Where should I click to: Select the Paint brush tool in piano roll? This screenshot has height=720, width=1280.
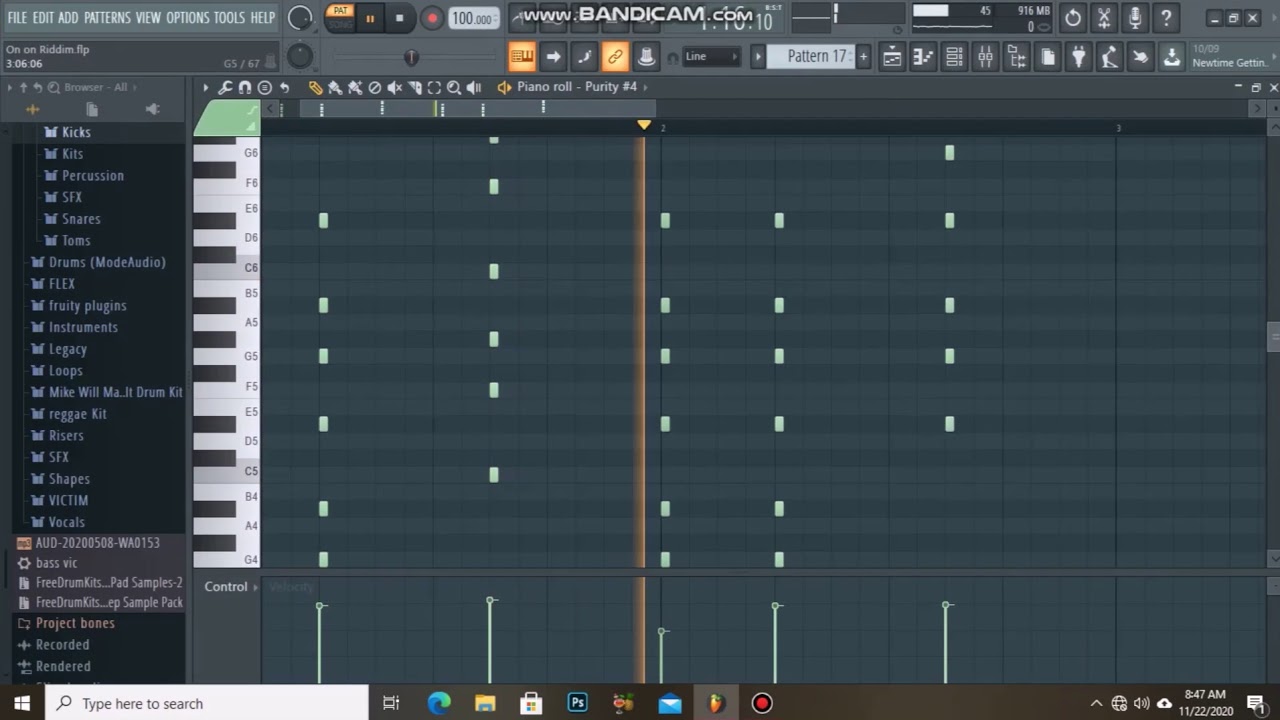(x=335, y=88)
